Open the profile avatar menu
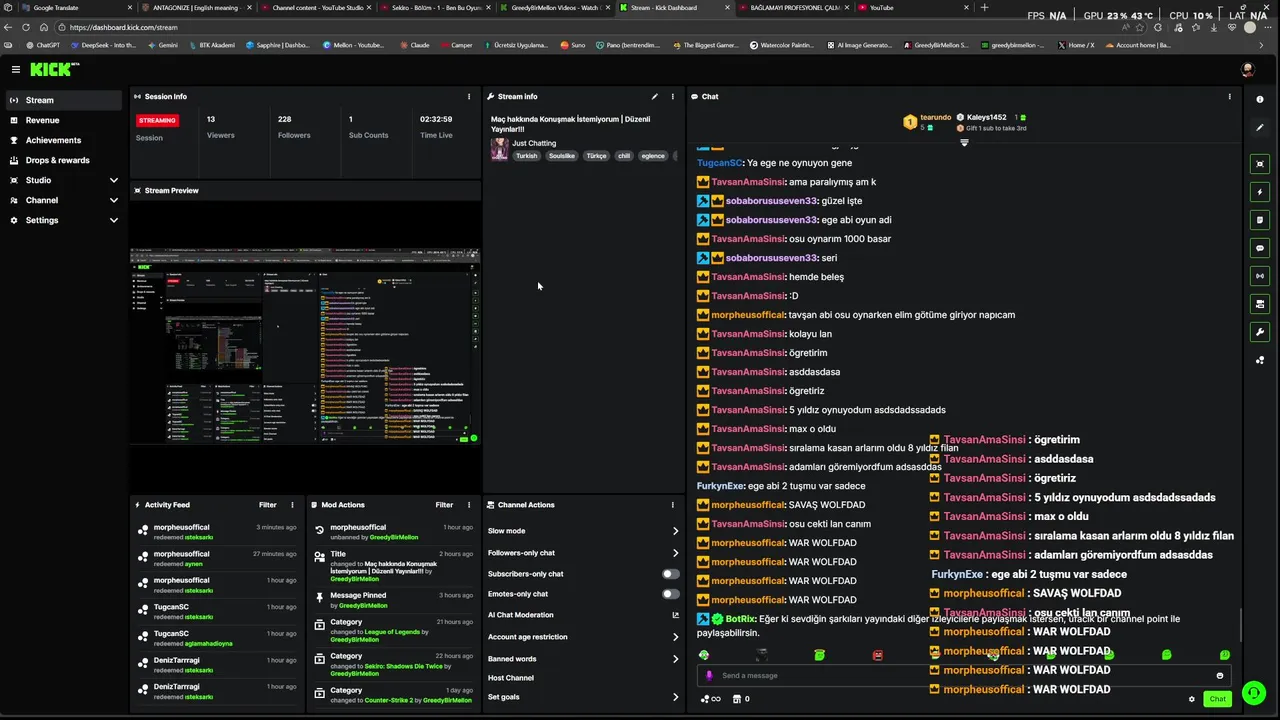The image size is (1280, 720). pyautogui.click(x=1247, y=69)
